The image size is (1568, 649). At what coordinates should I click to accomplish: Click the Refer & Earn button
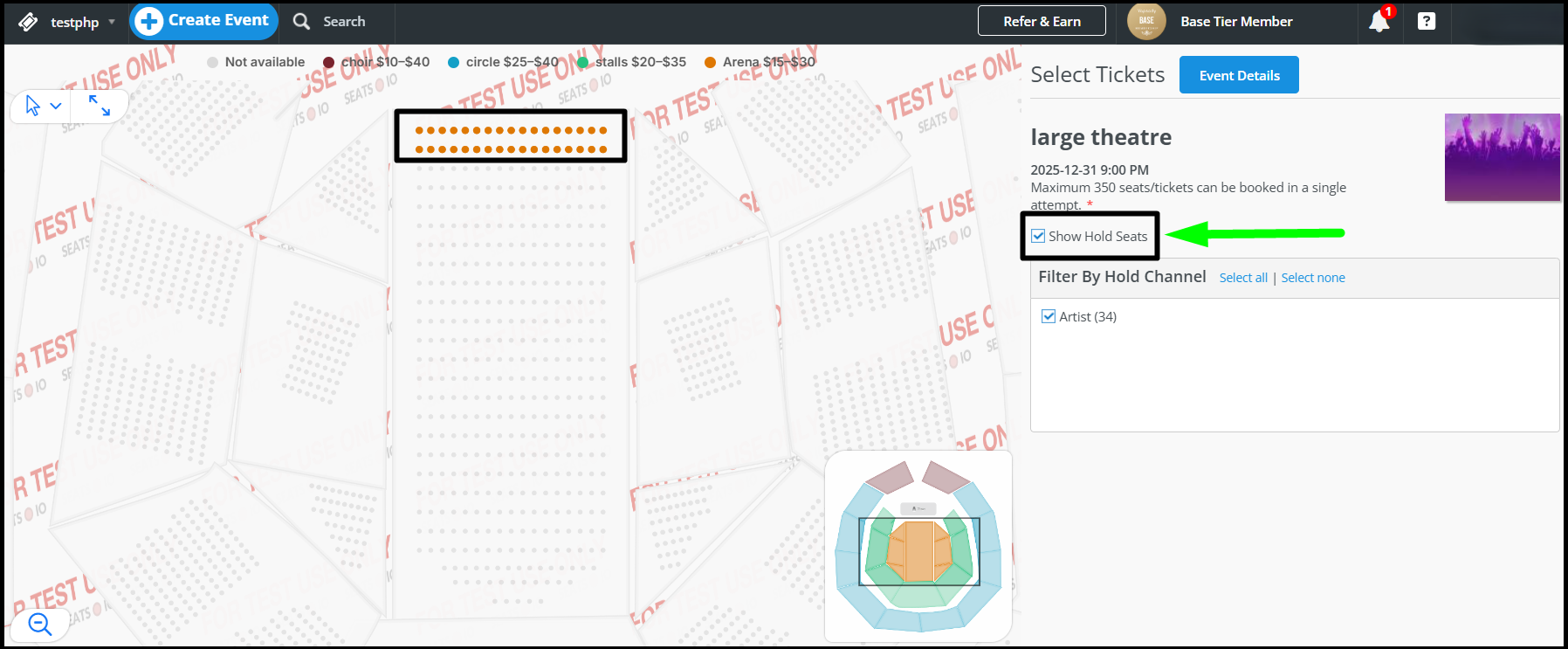pos(1042,21)
